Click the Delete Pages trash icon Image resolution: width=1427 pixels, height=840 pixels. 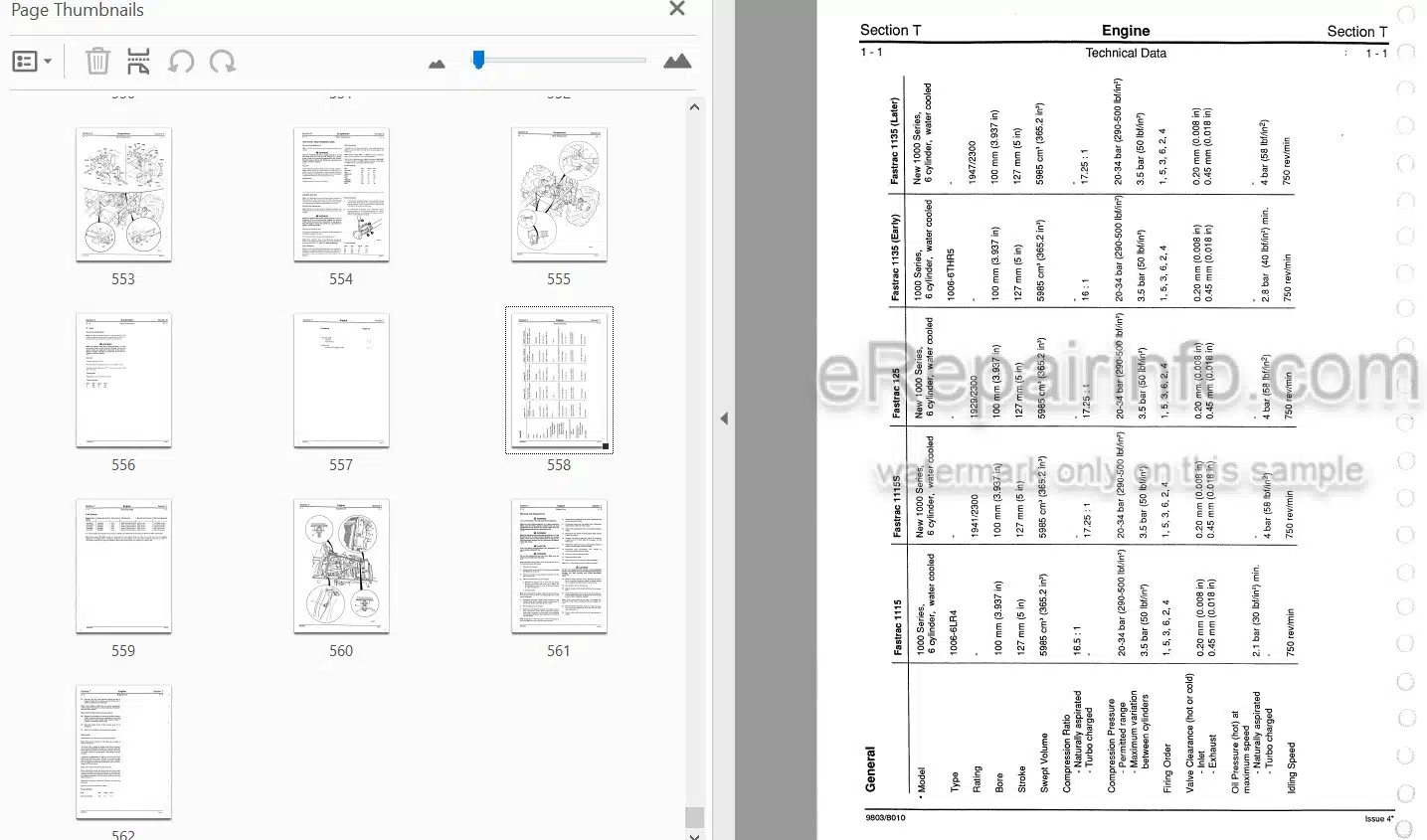[97, 62]
